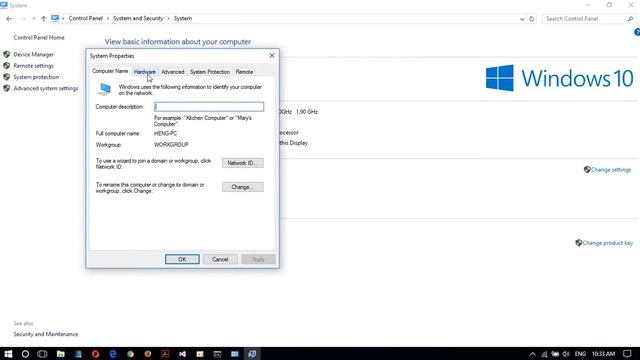Launch File Explorer from taskbar
This screenshot has height=360, width=640.
coord(60,354)
